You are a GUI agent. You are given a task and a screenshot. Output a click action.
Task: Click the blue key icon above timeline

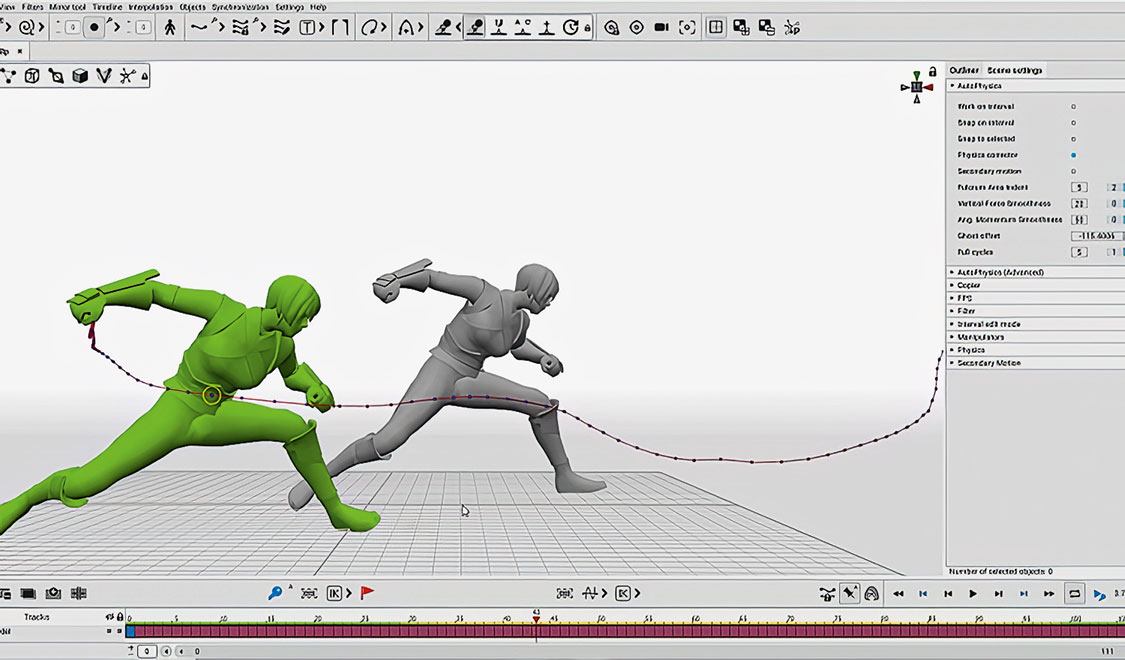click(275, 593)
